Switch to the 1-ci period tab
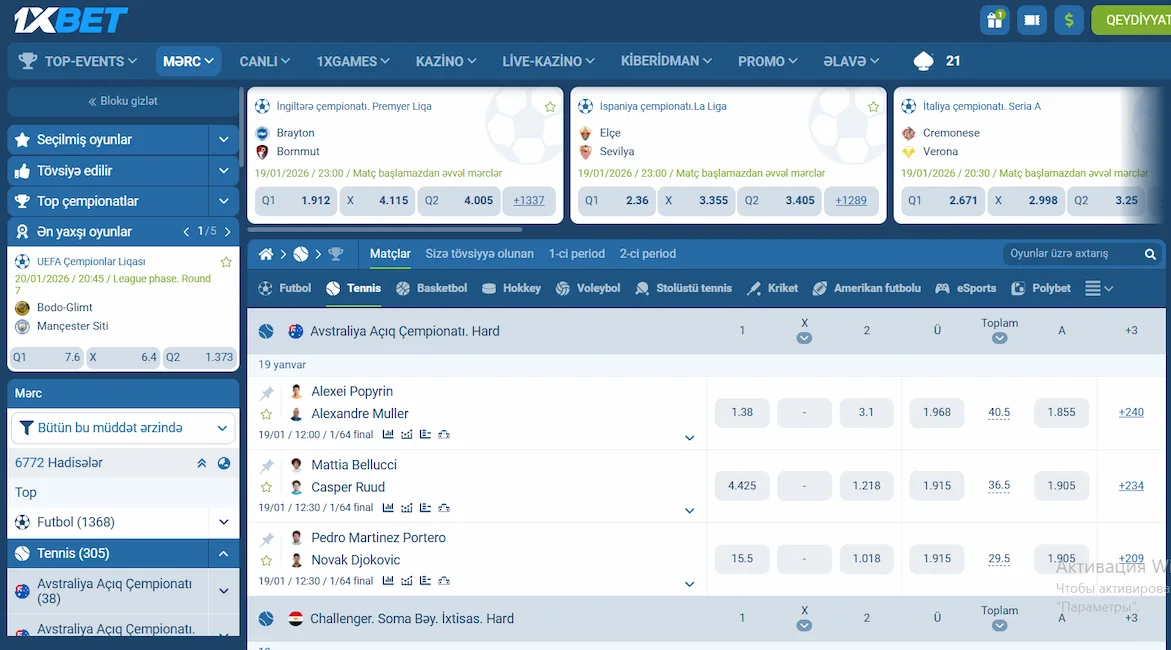Screen dimensions: 1171x650 pyautogui.click(x=577, y=253)
